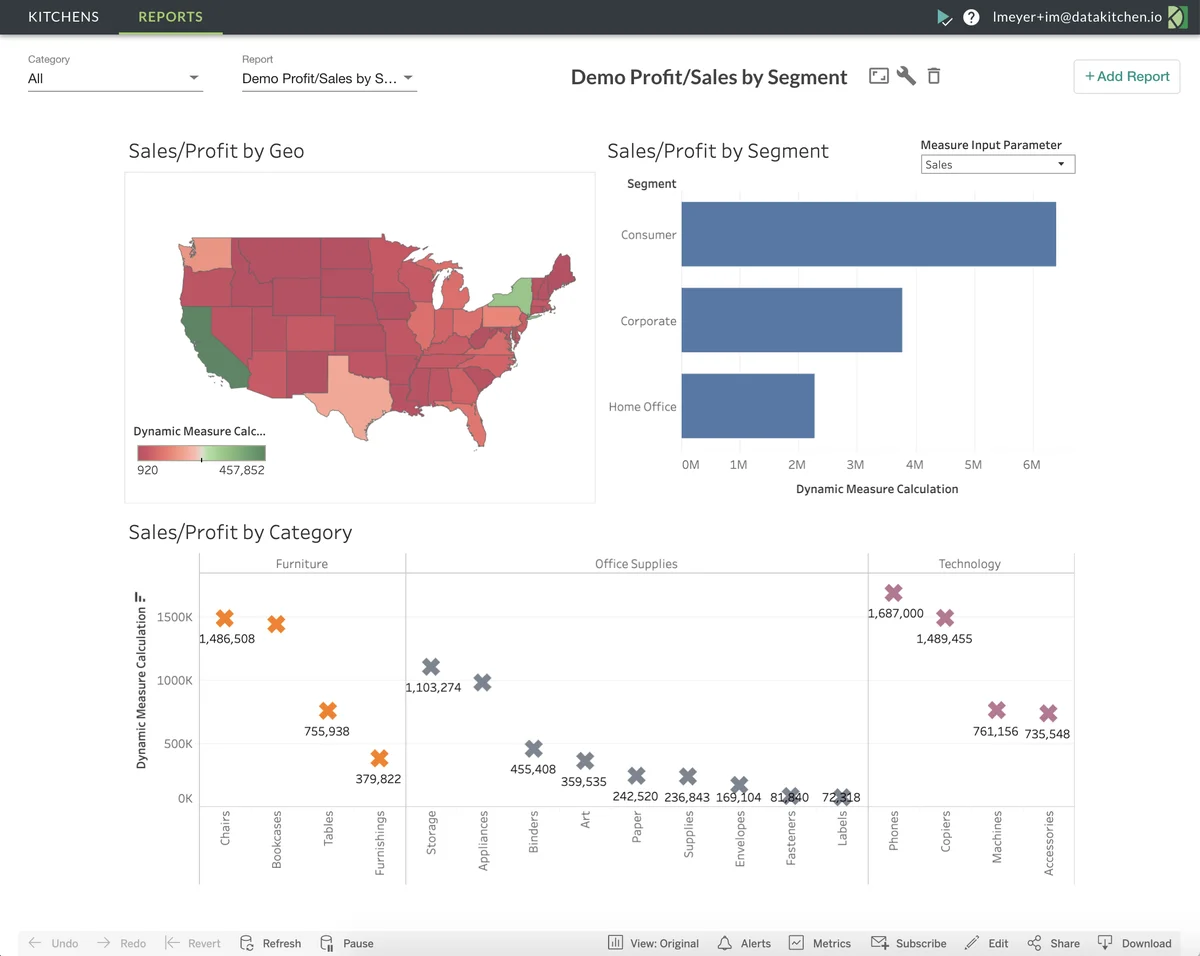This screenshot has height=956, width=1200.
Task: Click Edit in the bottom toolbar
Action: tap(986, 942)
